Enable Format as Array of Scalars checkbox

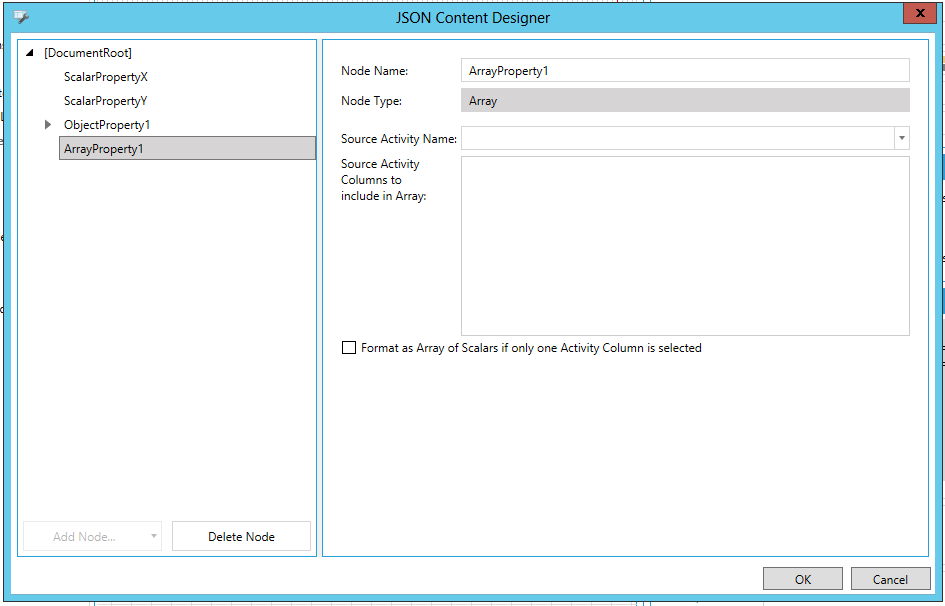pyautogui.click(x=349, y=348)
